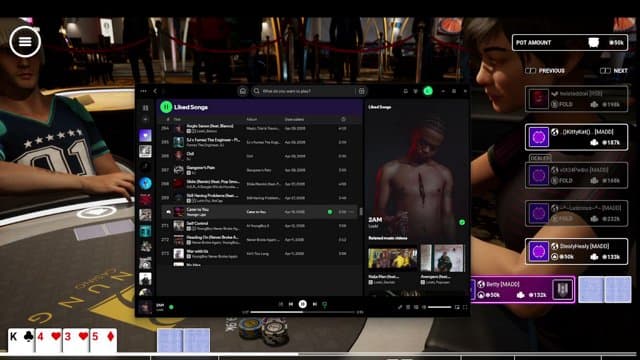
Task: Sort by the Date added column header
Action: 294,119
